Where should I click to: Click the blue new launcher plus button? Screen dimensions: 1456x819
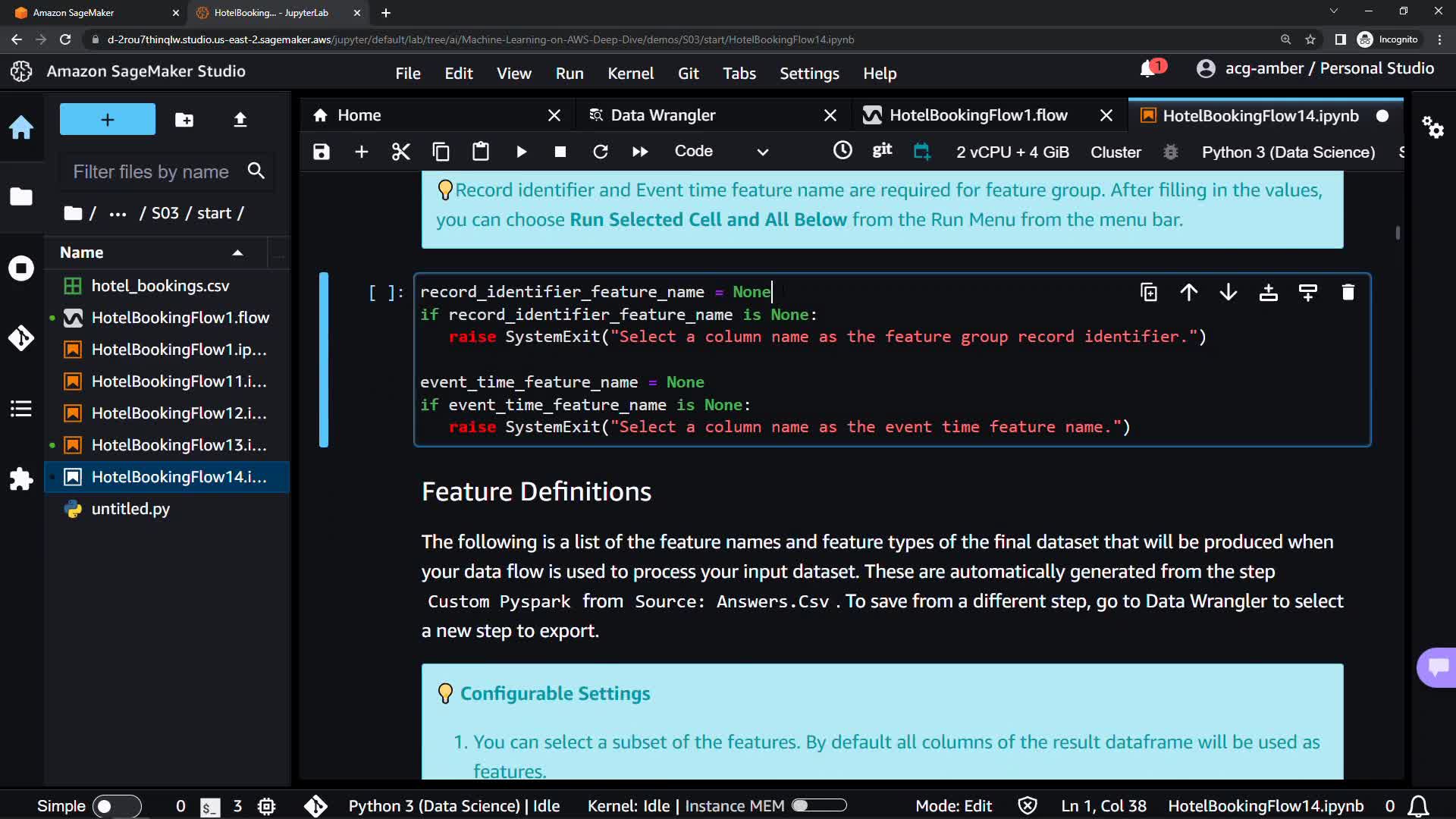108,120
